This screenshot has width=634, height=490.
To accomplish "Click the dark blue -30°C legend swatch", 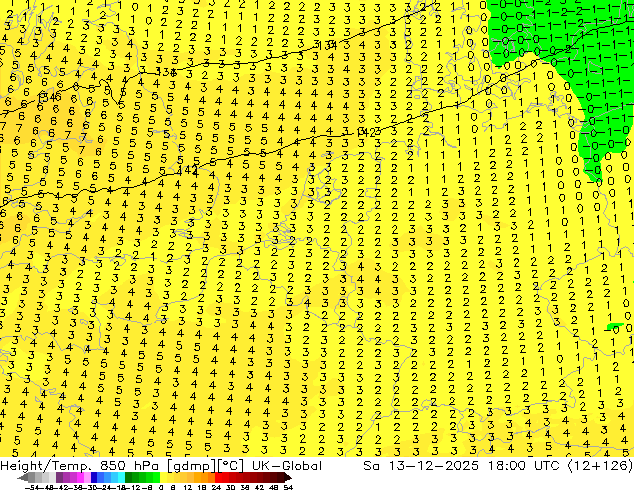I will tap(94, 477).
